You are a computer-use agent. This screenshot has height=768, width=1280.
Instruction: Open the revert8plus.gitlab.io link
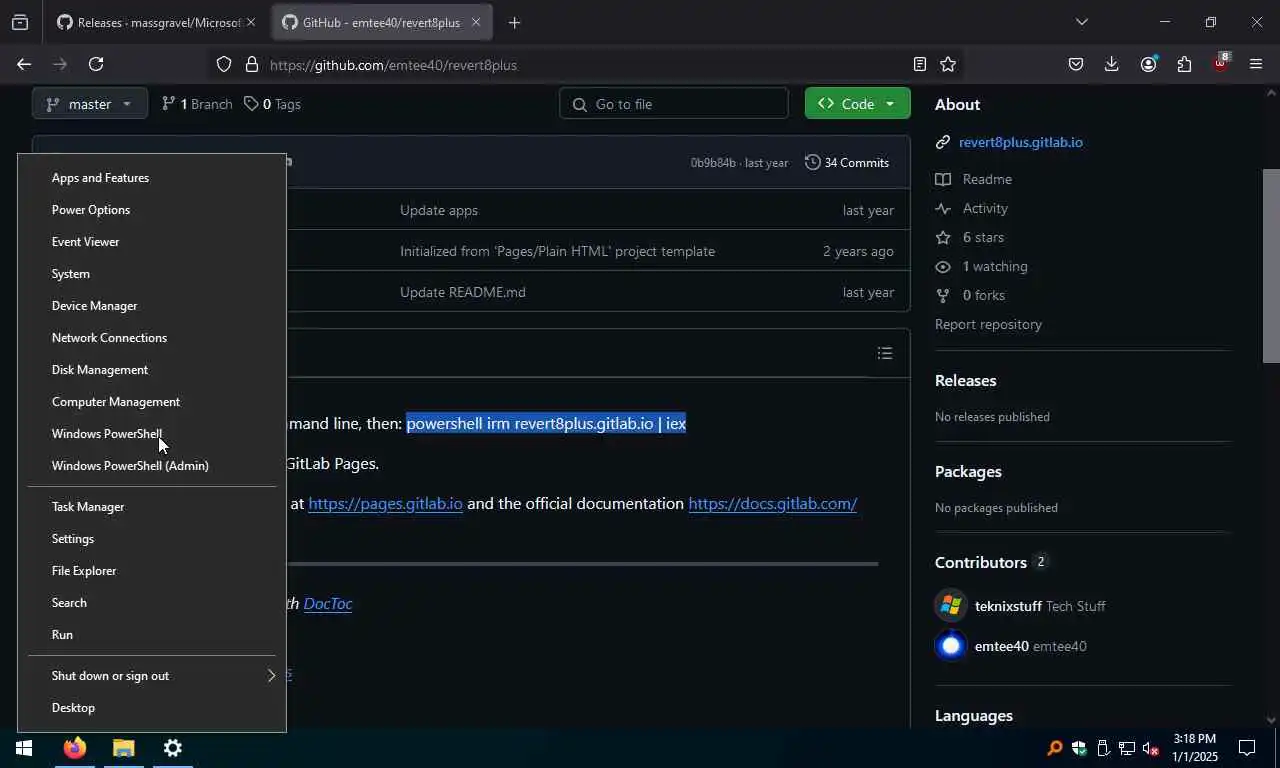[x=1021, y=142]
